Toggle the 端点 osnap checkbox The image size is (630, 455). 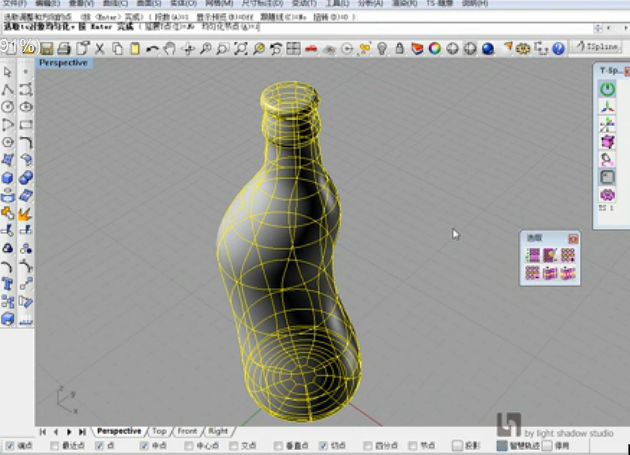tap(10, 446)
